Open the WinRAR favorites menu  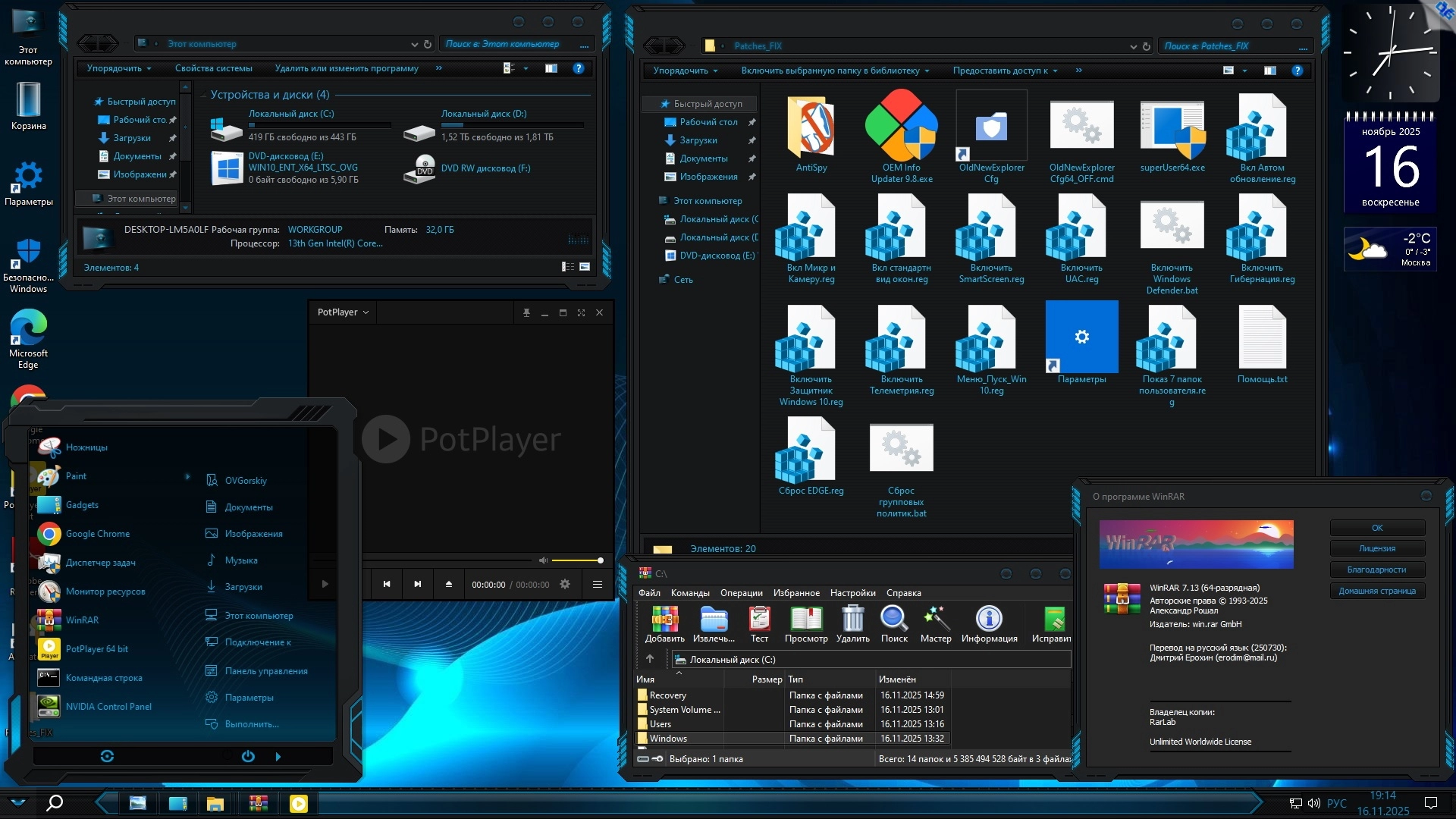coord(795,593)
